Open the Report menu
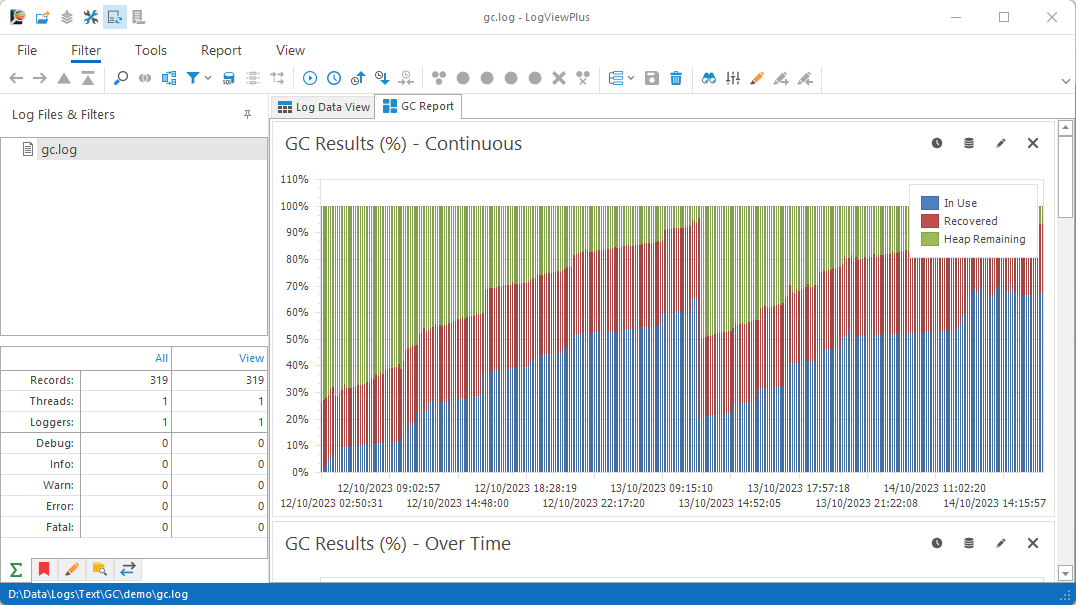This screenshot has height=605, width=1076. pos(221,50)
